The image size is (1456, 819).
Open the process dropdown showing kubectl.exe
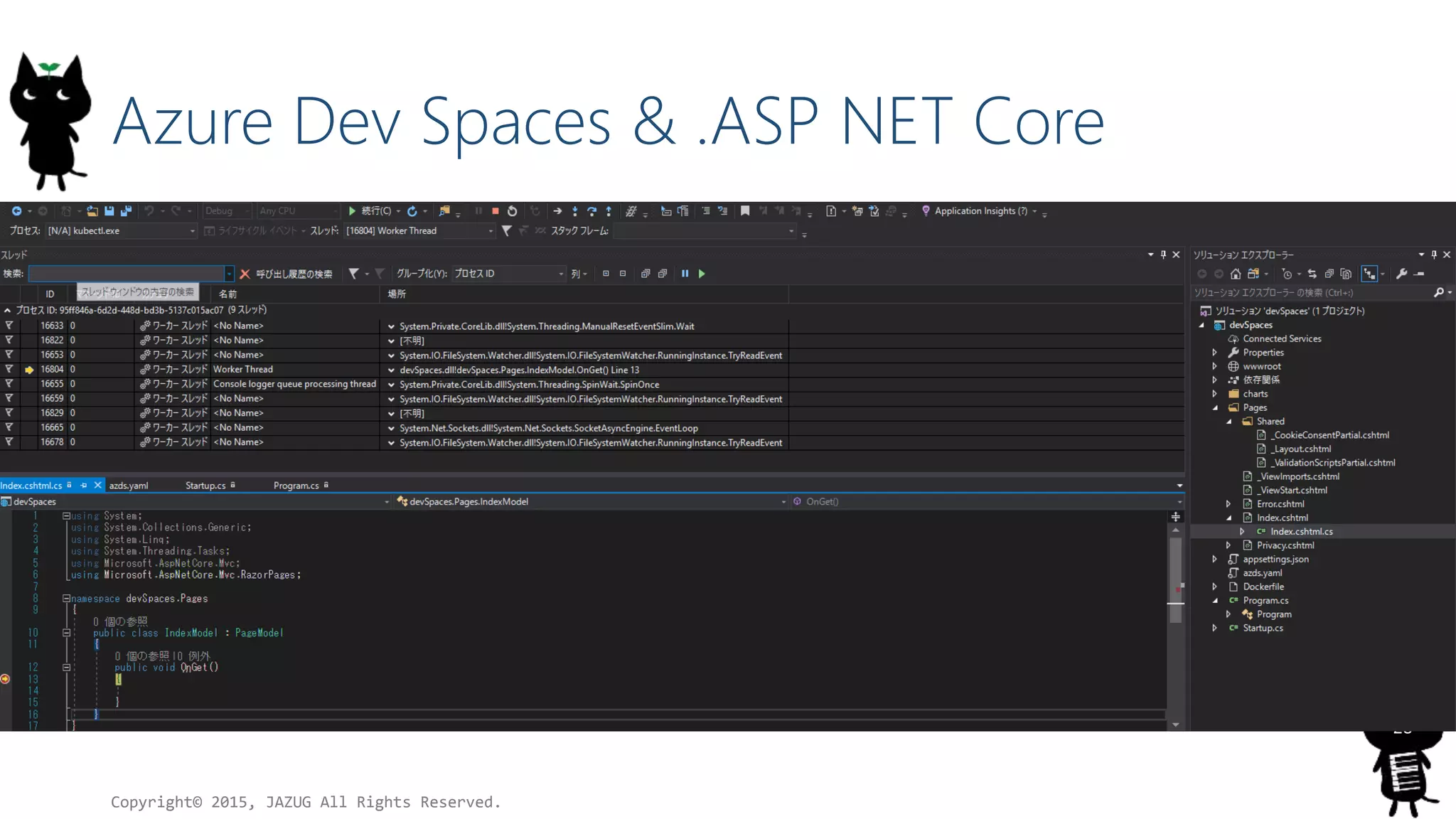point(122,231)
